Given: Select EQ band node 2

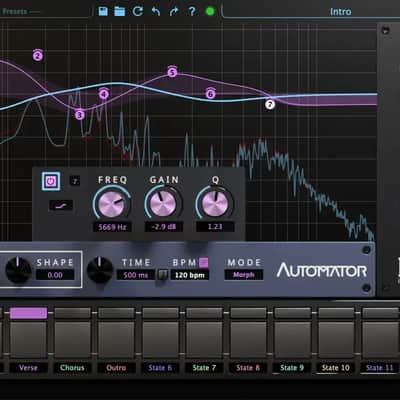Looking at the screenshot, I should click(x=38, y=56).
